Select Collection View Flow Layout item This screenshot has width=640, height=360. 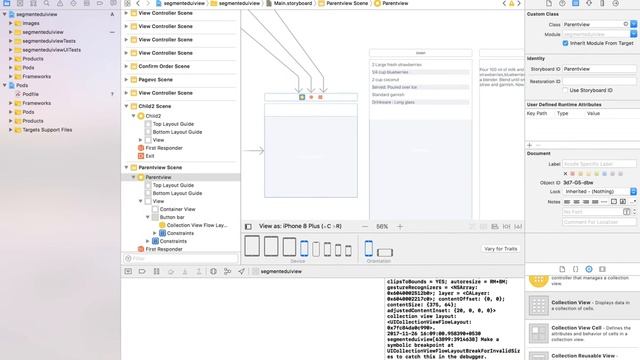click(193, 225)
